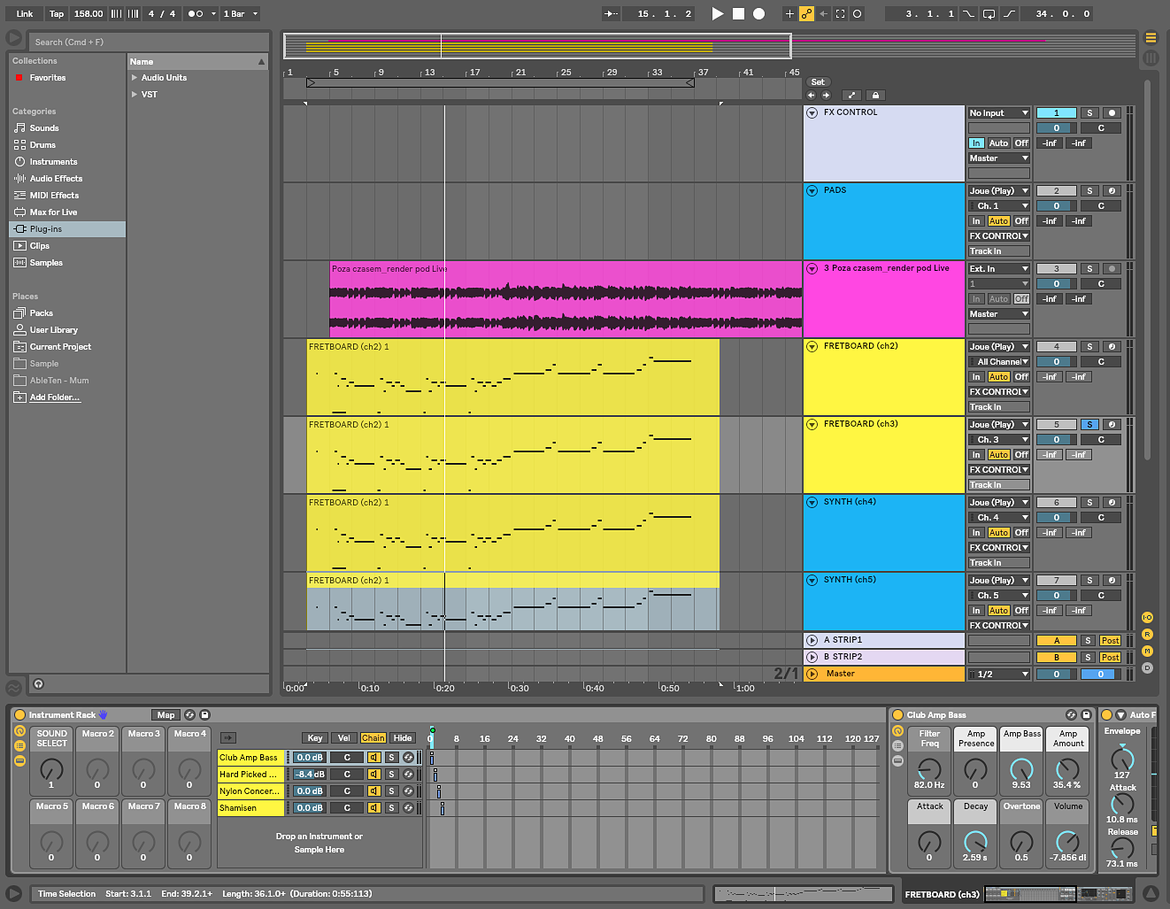Switch to the Chain select tab

tap(373, 738)
